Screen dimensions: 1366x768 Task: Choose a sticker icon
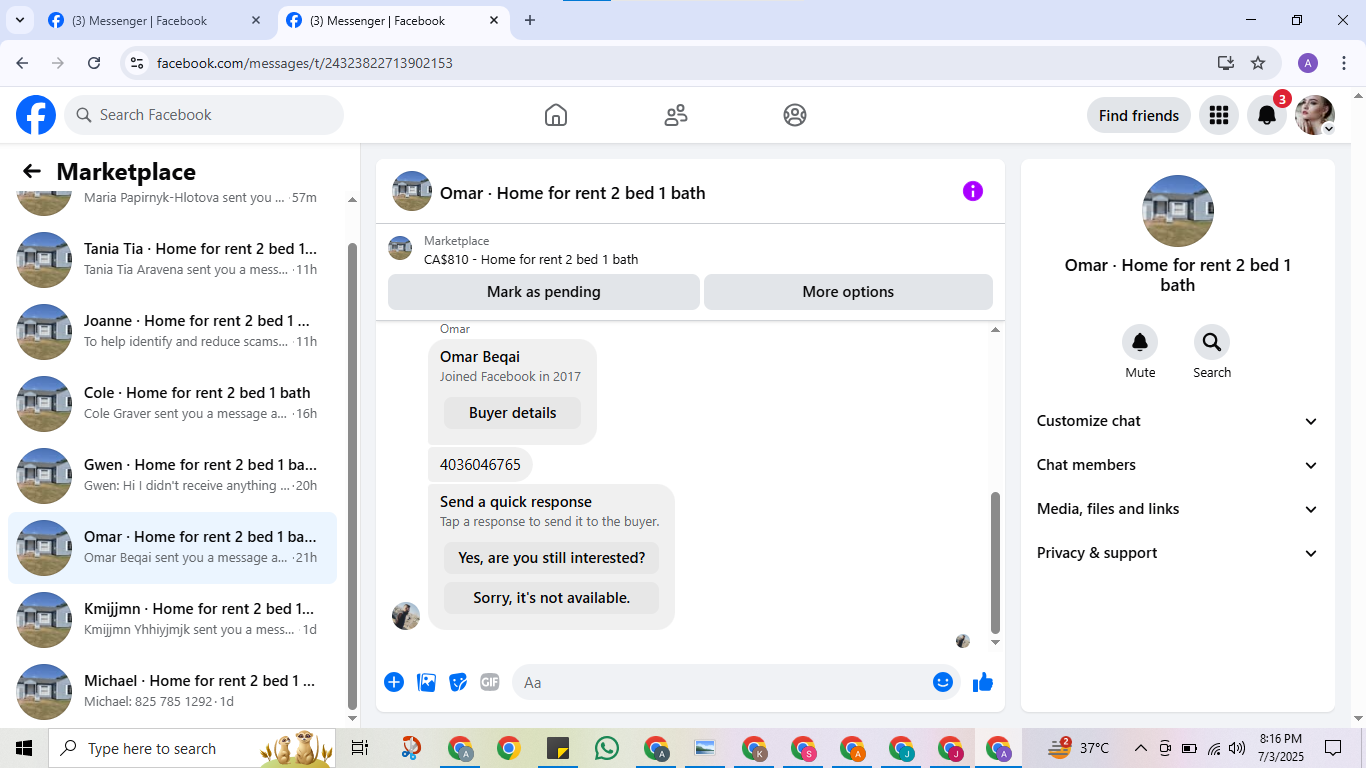coord(458,682)
